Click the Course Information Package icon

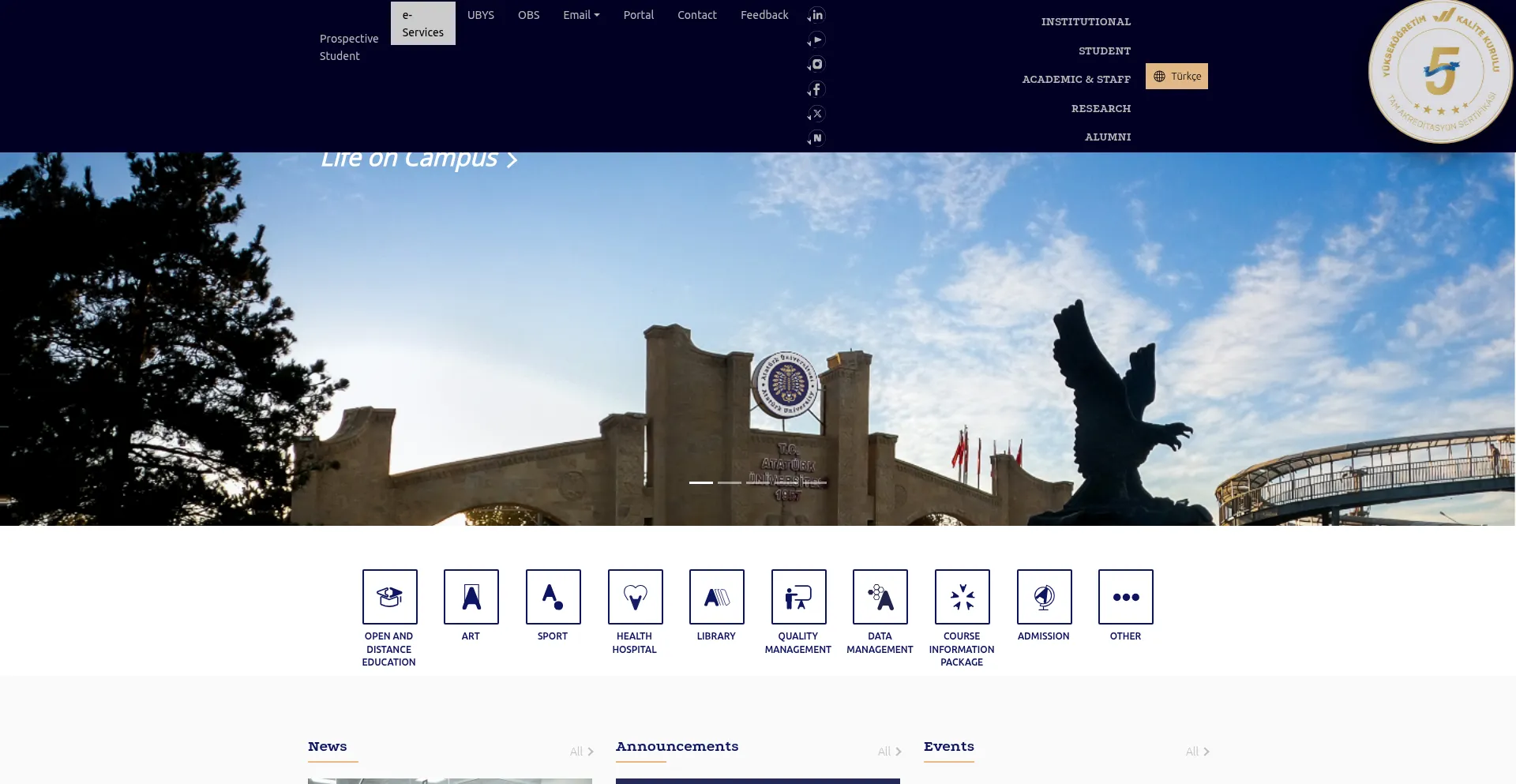(x=962, y=597)
